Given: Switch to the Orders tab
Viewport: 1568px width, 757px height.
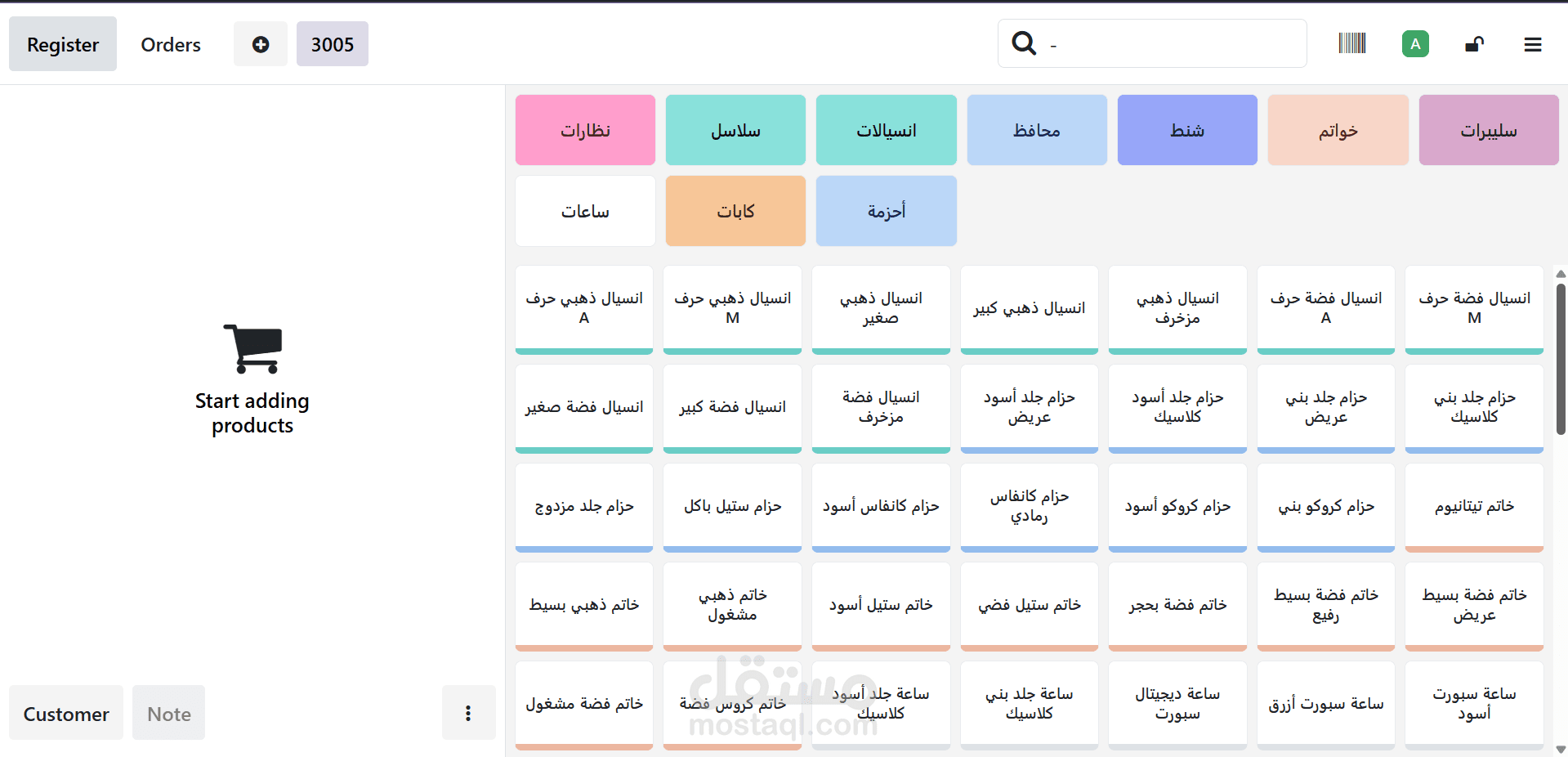Looking at the screenshot, I should pos(171,44).
